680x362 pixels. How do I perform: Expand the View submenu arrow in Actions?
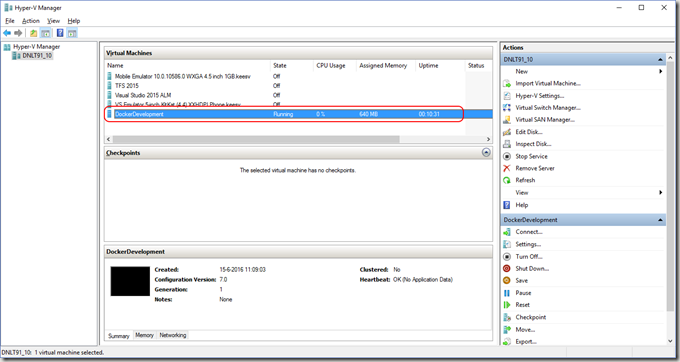660,192
